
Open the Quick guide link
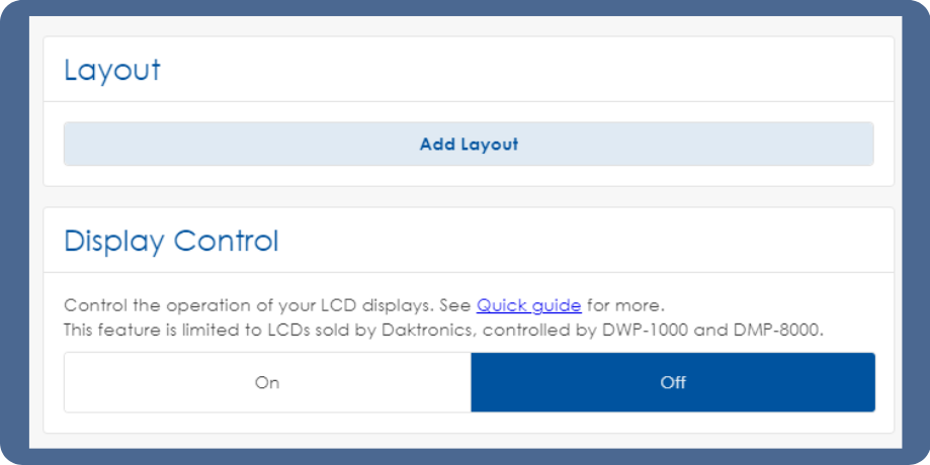point(528,305)
